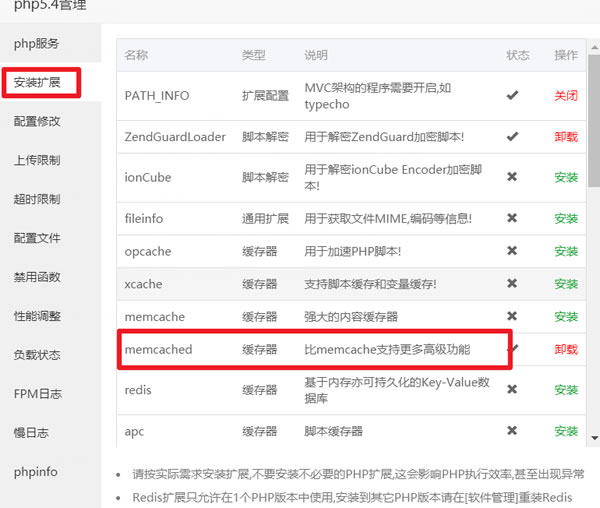Image resolution: width=600 pixels, height=508 pixels.
Task: View the 负载状态 page
Action: (37, 355)
